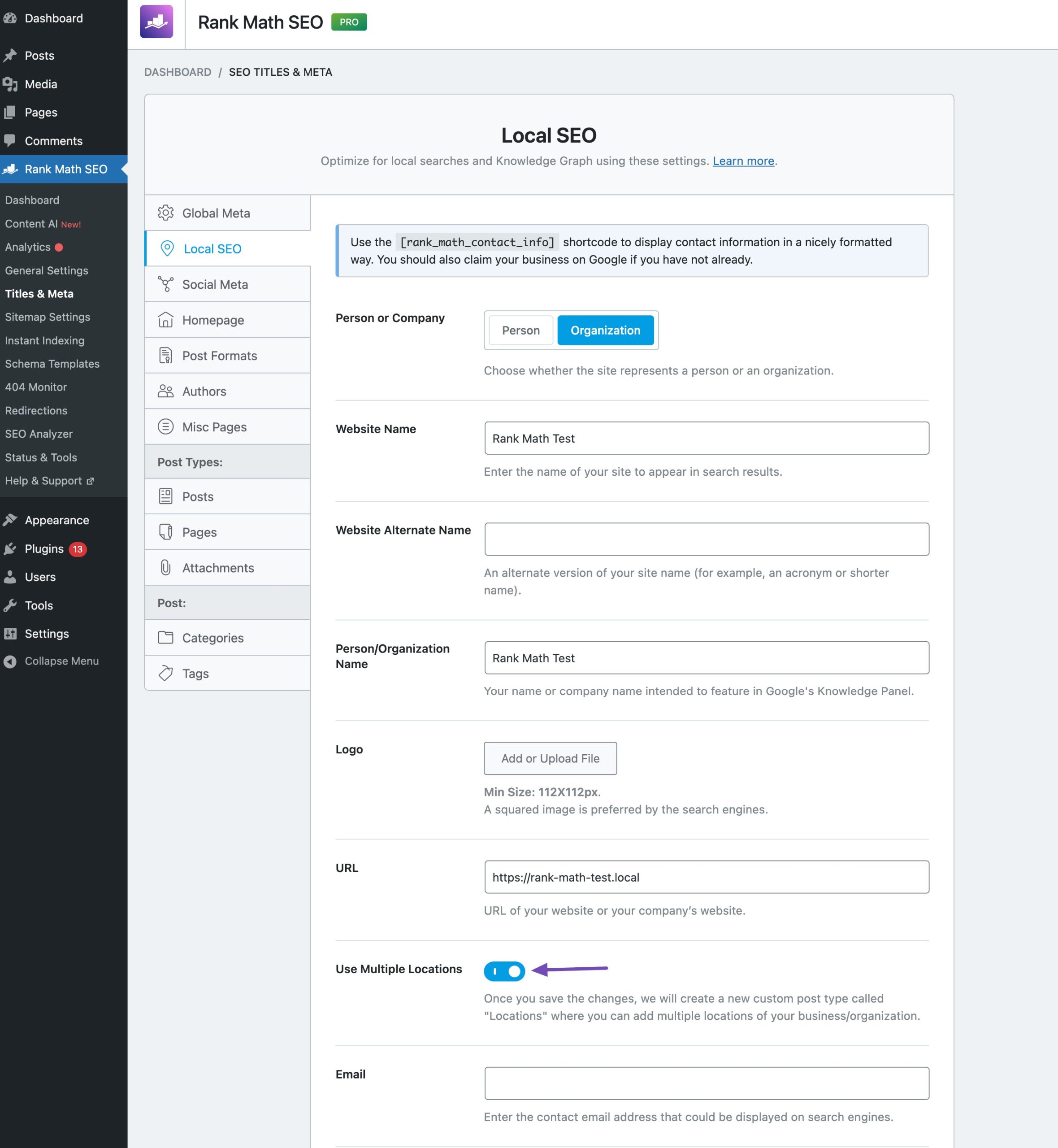Select the Person option
The width and height of the screenshot is (1058, 1148).
click(520, 330)
